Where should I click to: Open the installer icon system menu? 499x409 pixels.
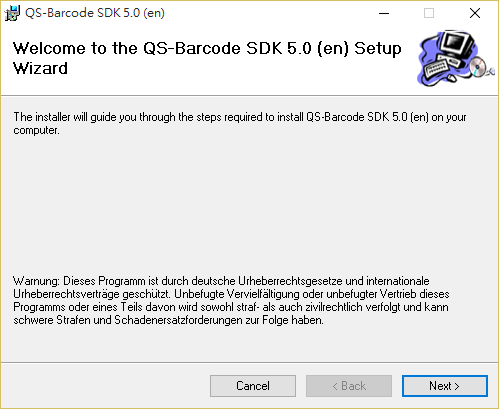pos(12,13)
